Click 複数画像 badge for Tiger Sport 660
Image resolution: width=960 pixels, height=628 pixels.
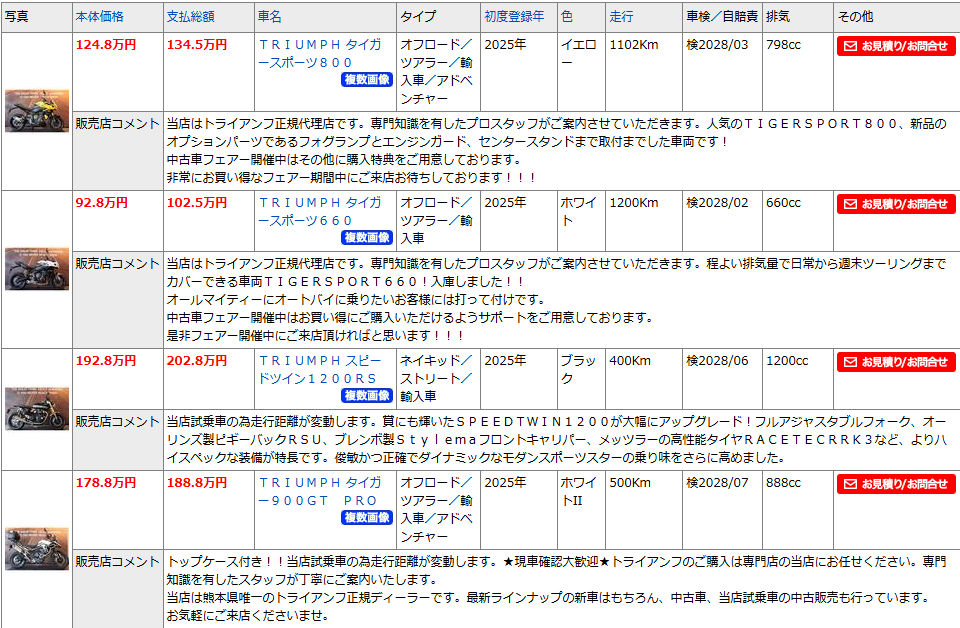pyautogui.click(x=366, y=238)
